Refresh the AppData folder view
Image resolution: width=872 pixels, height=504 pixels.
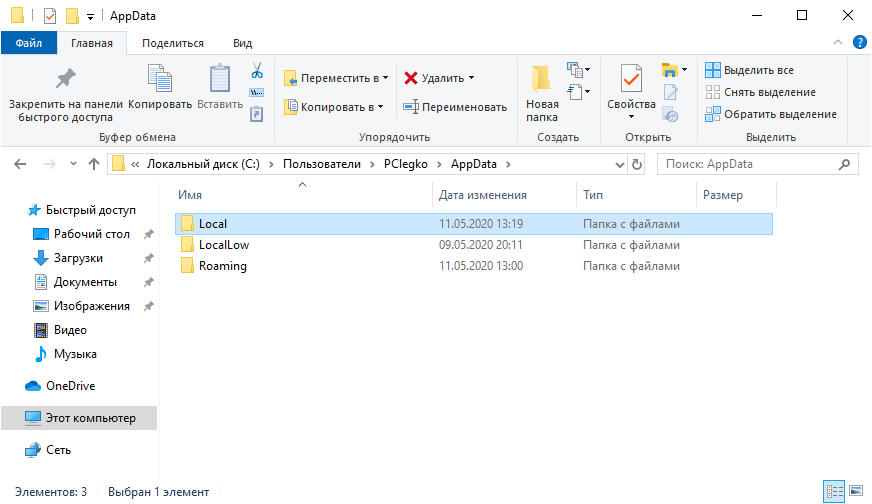click(637, 164)
